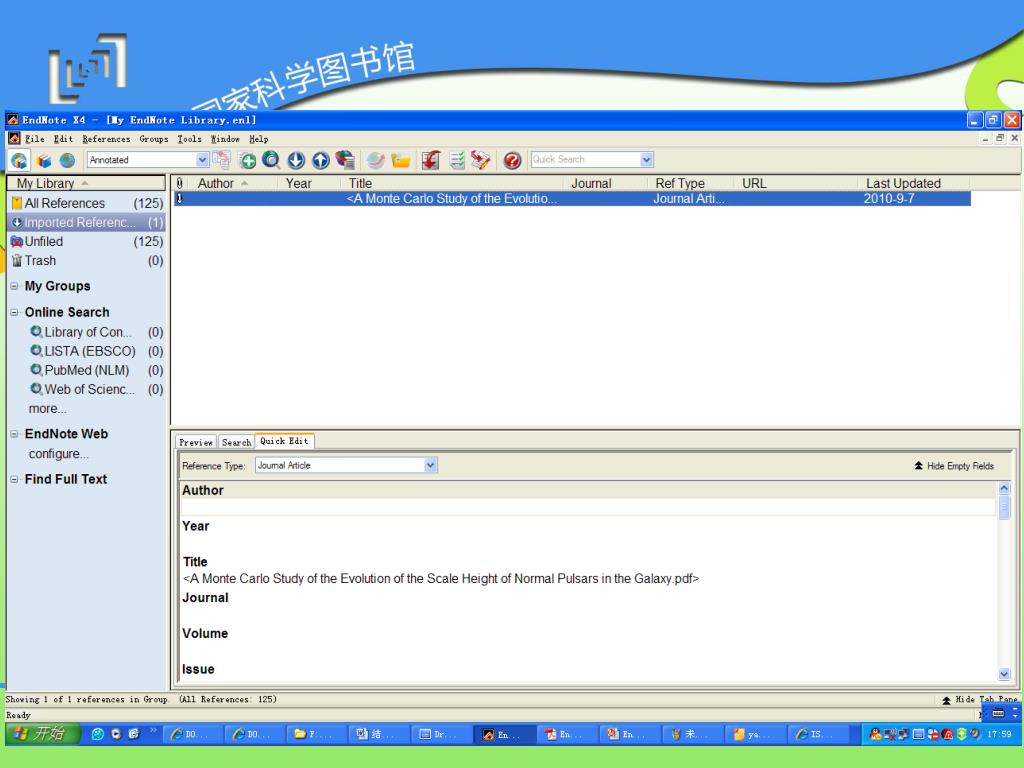The image size is (1024, 768).
Task: Click Return to Word Processor toolbar icon
Action: 481,160
